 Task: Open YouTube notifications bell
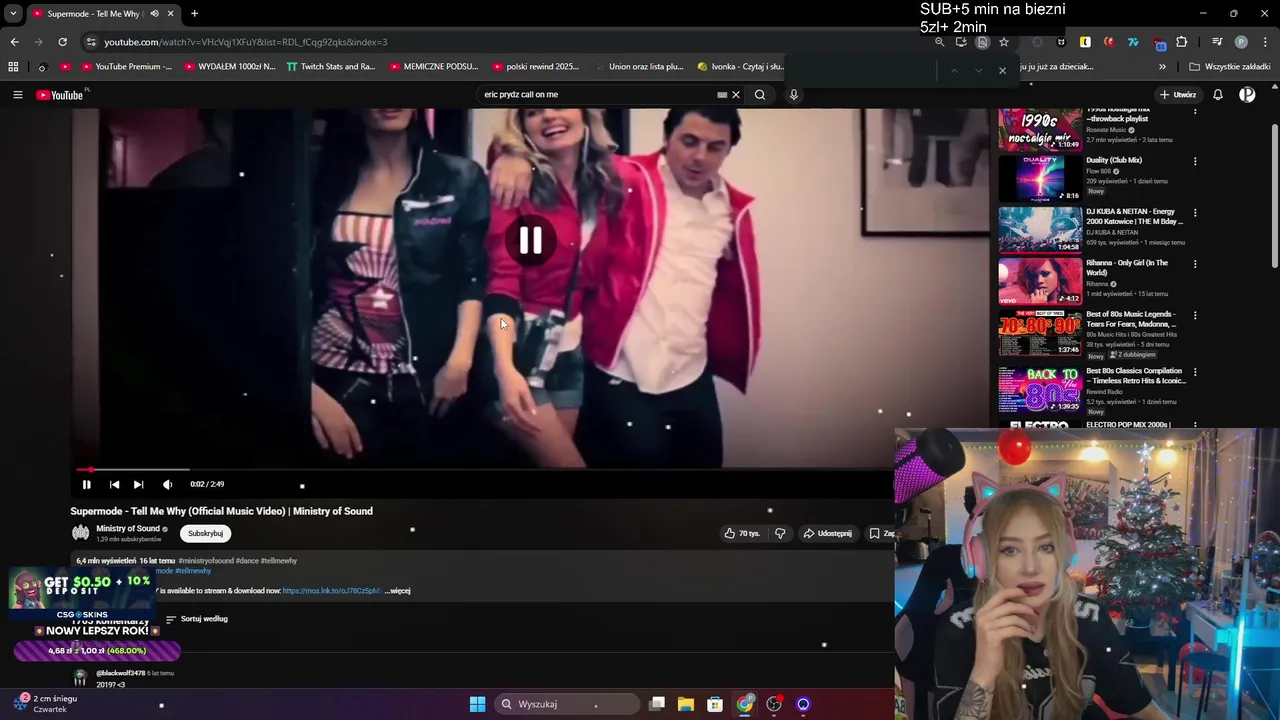click(1218, 95)
